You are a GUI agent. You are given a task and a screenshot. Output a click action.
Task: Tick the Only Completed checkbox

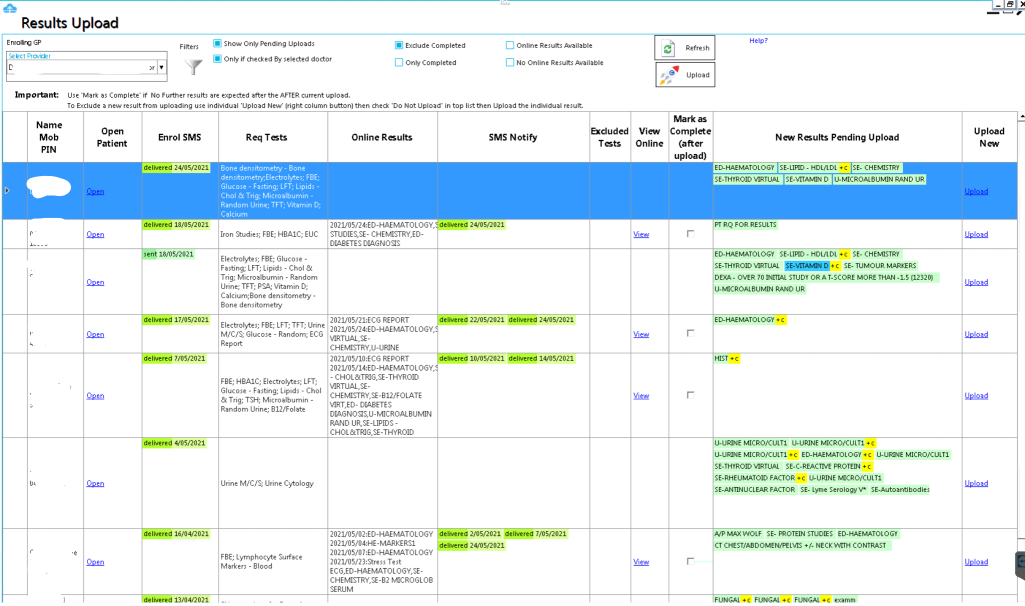pos(399,63)
